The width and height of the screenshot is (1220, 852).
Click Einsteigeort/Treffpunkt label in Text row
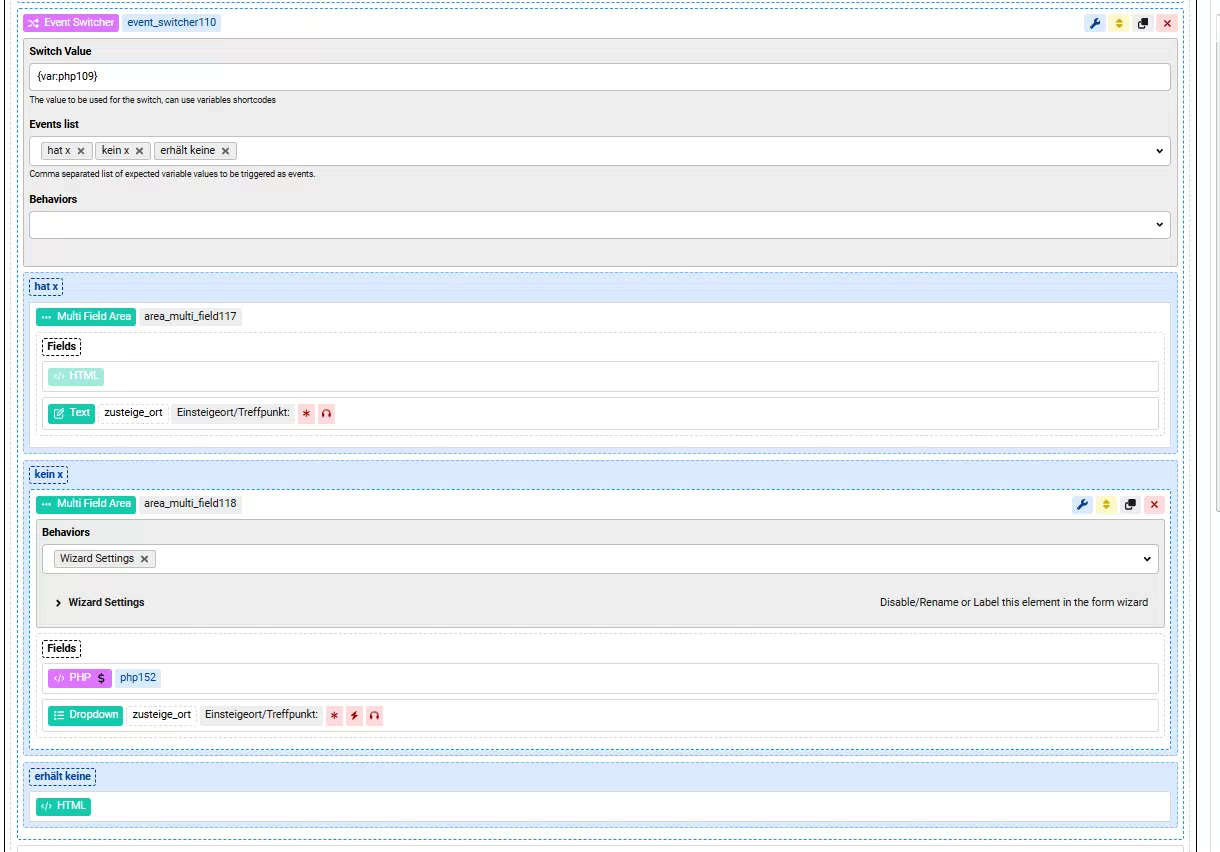click(233, 412)
